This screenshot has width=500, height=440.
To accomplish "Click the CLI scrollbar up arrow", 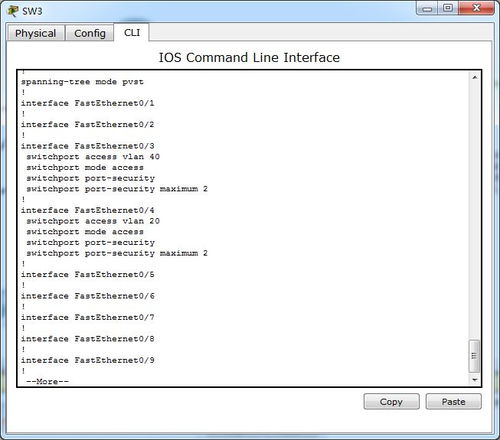I will click(475, 77).
